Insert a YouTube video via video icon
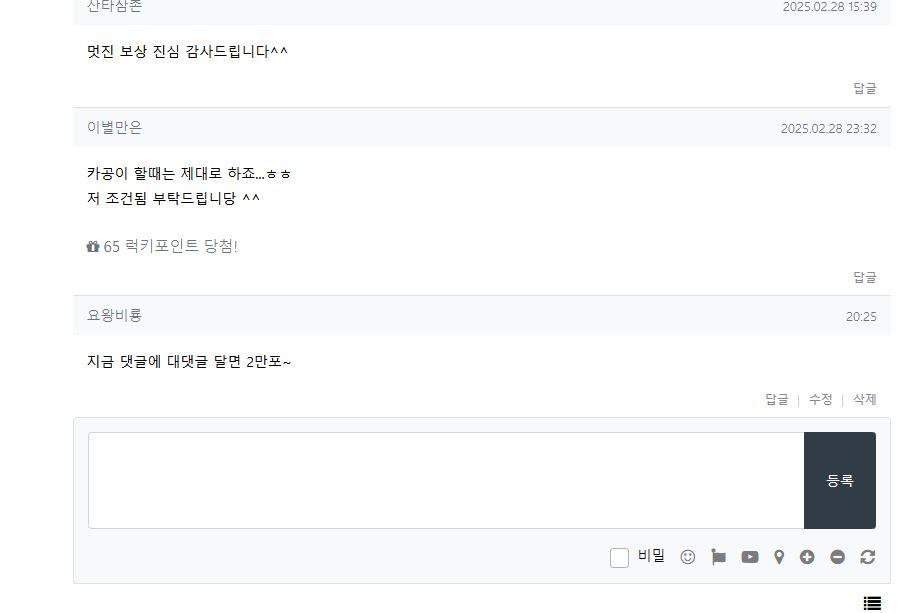915x613 pixels. point(749,557)
